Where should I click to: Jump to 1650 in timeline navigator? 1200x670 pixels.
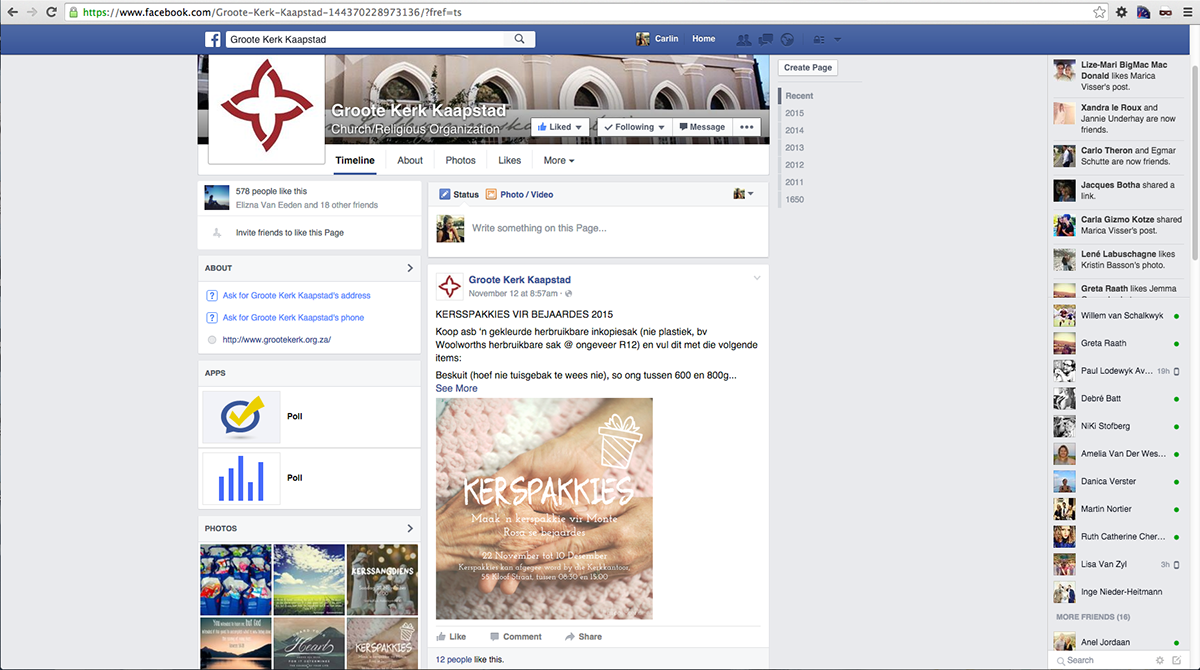tap(794, 199)
